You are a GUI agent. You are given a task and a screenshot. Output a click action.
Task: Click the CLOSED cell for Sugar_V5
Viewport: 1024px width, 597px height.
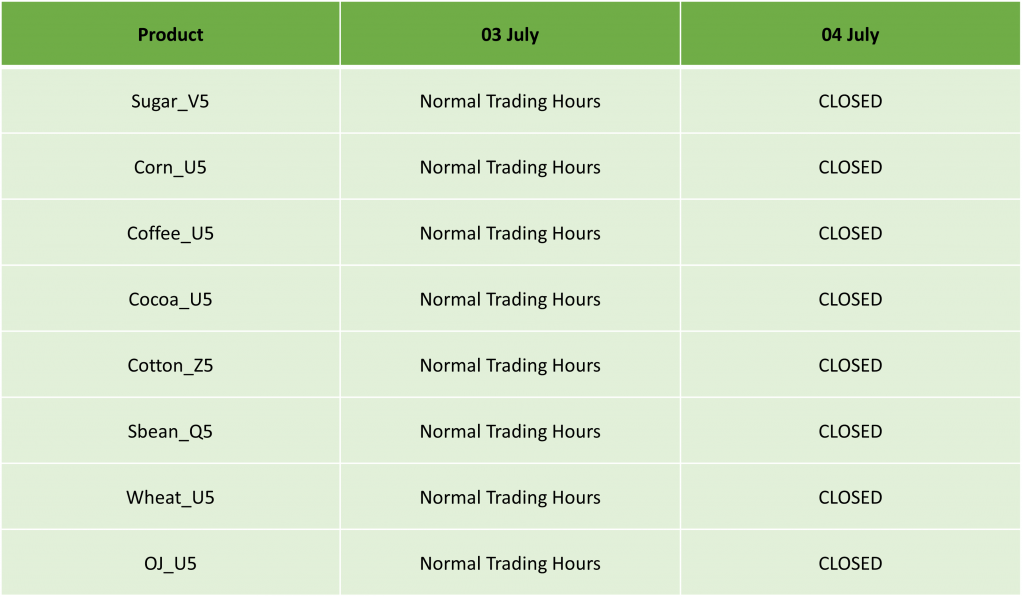[x=850, y=101]
